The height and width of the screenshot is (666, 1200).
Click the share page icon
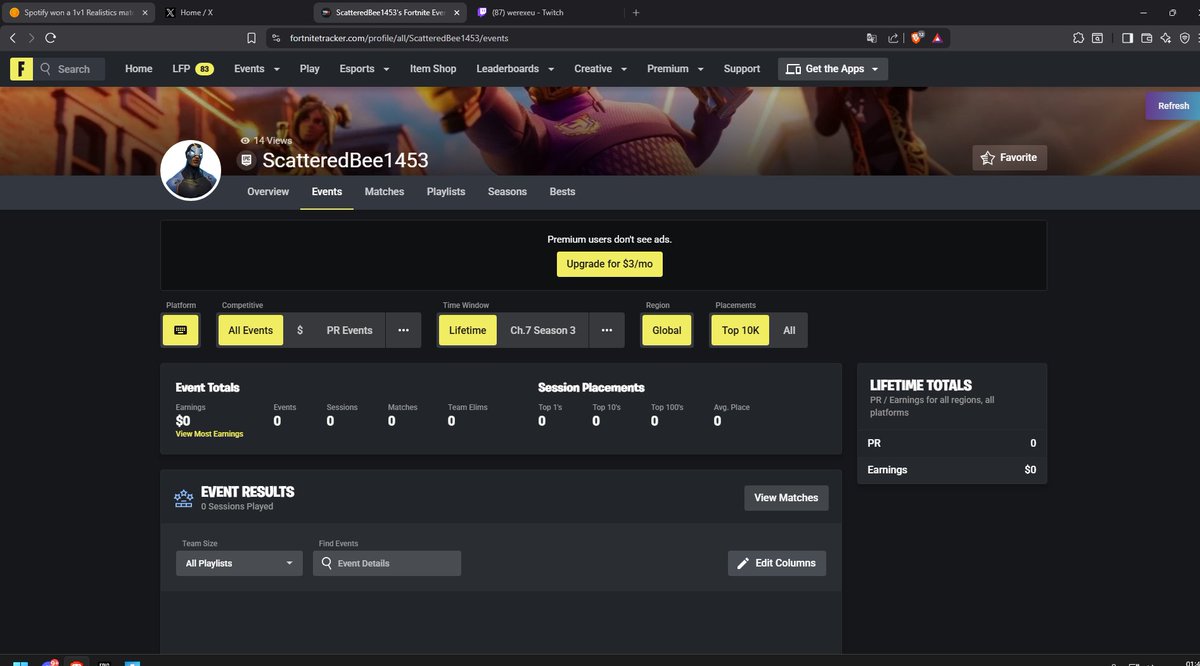click(x=892, y=37)
